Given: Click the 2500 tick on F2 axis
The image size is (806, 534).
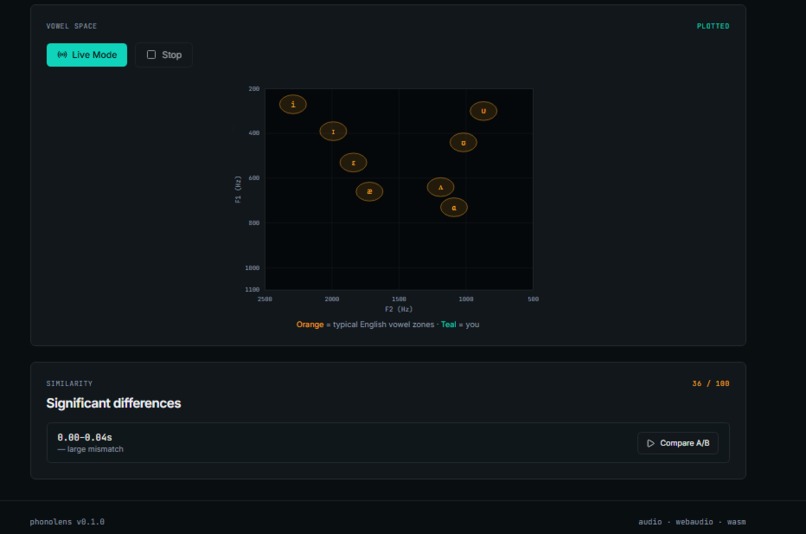Looking at the screenshot, I should point(265,299).
